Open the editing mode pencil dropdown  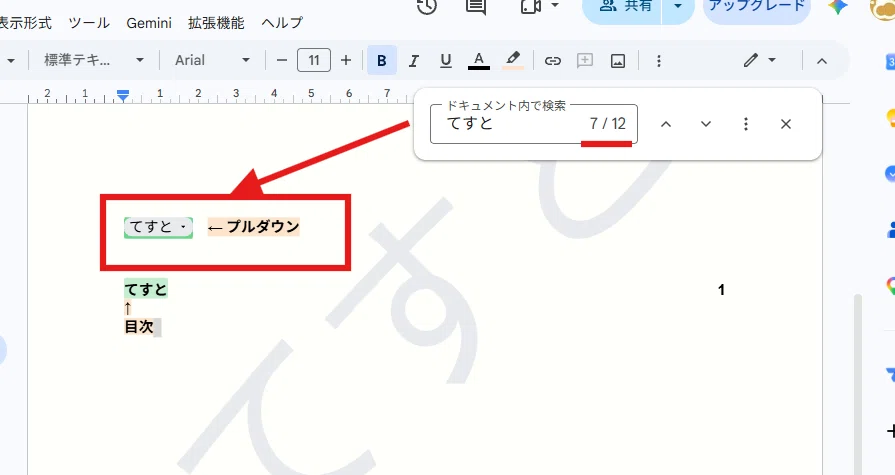[760, 60]
